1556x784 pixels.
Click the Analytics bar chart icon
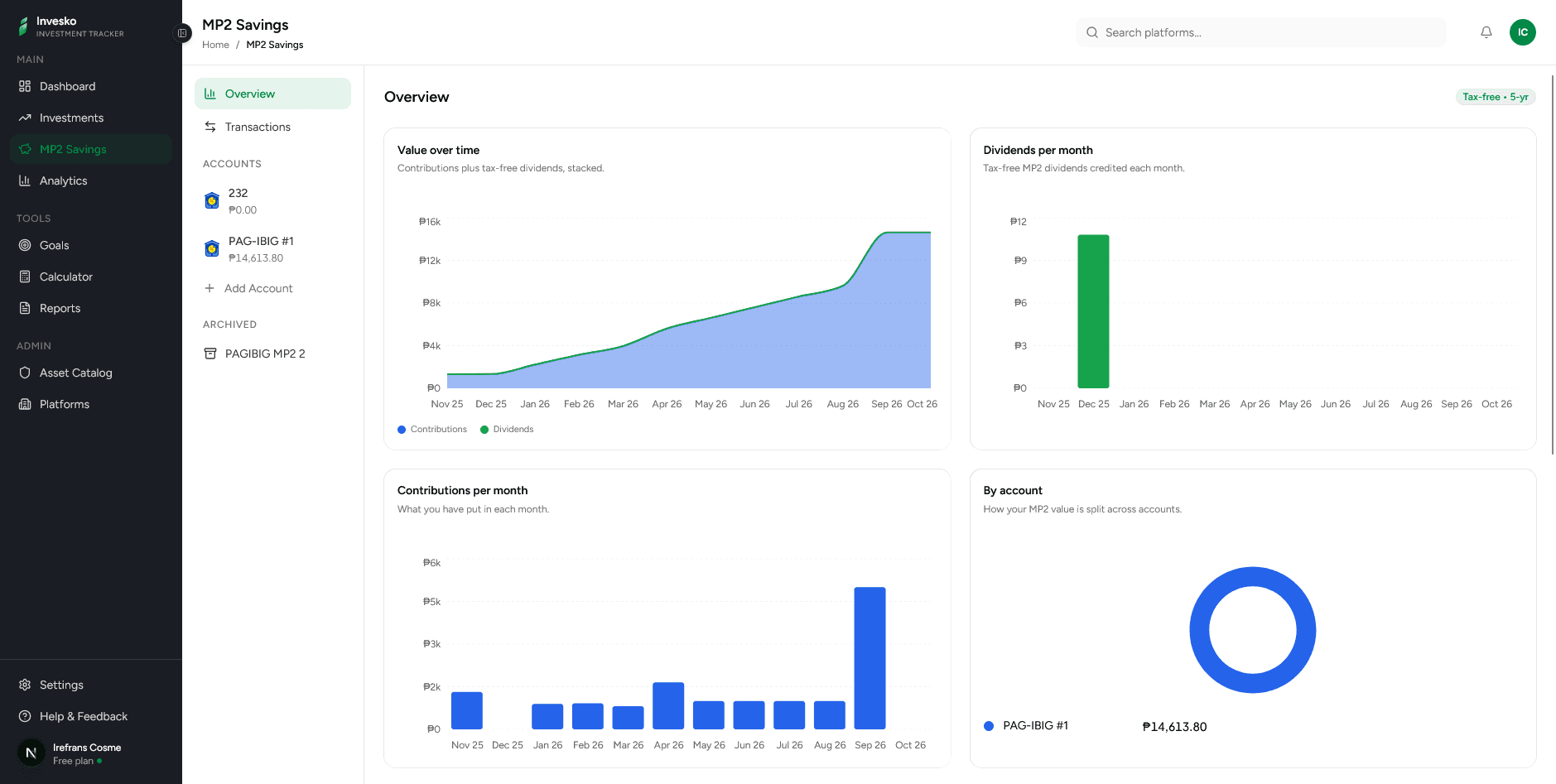click(x=25, y=180)
